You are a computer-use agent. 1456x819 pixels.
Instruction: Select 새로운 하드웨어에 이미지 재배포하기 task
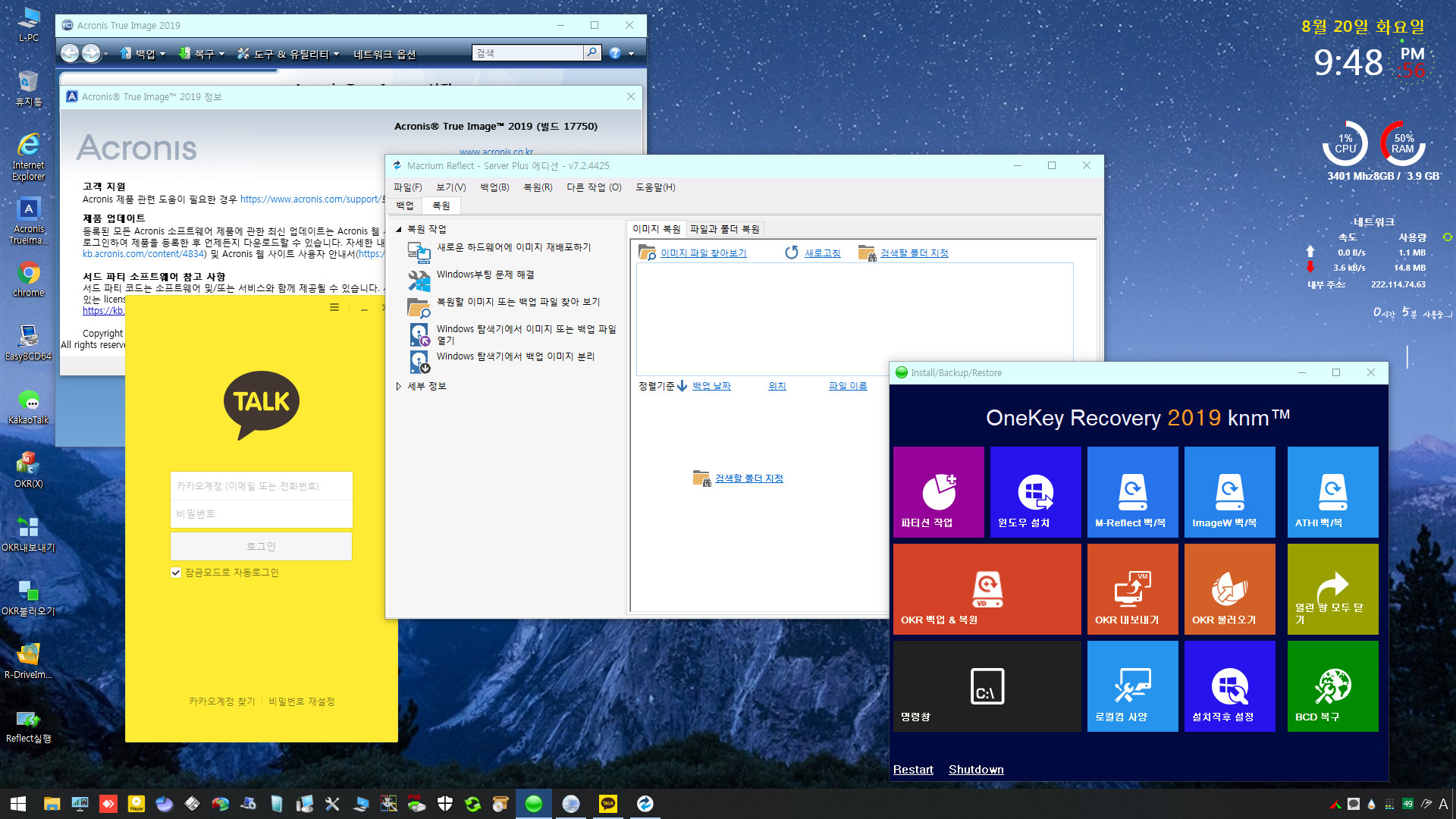513,247
